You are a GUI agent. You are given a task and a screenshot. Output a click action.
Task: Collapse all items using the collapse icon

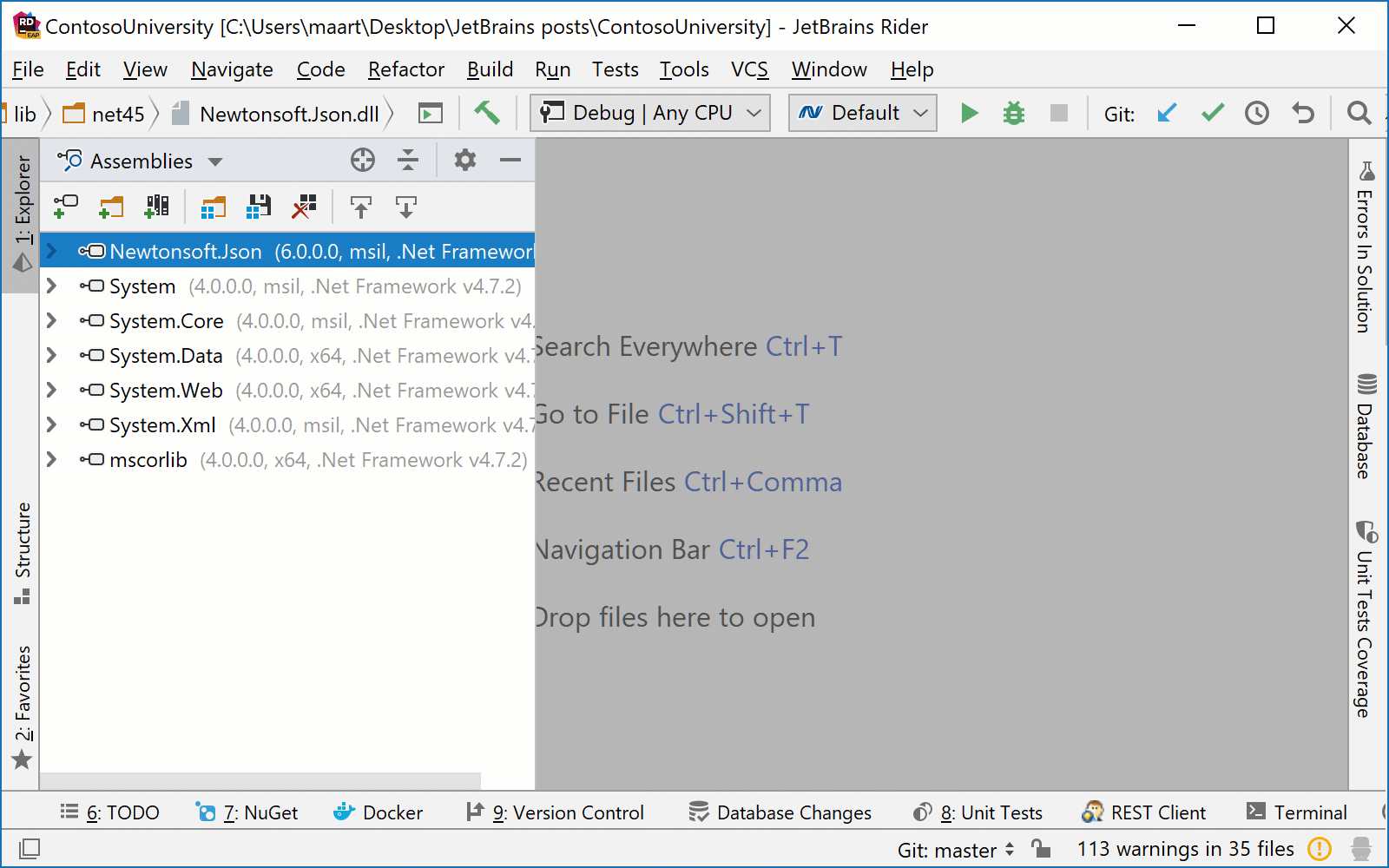(x=408, y=160)
